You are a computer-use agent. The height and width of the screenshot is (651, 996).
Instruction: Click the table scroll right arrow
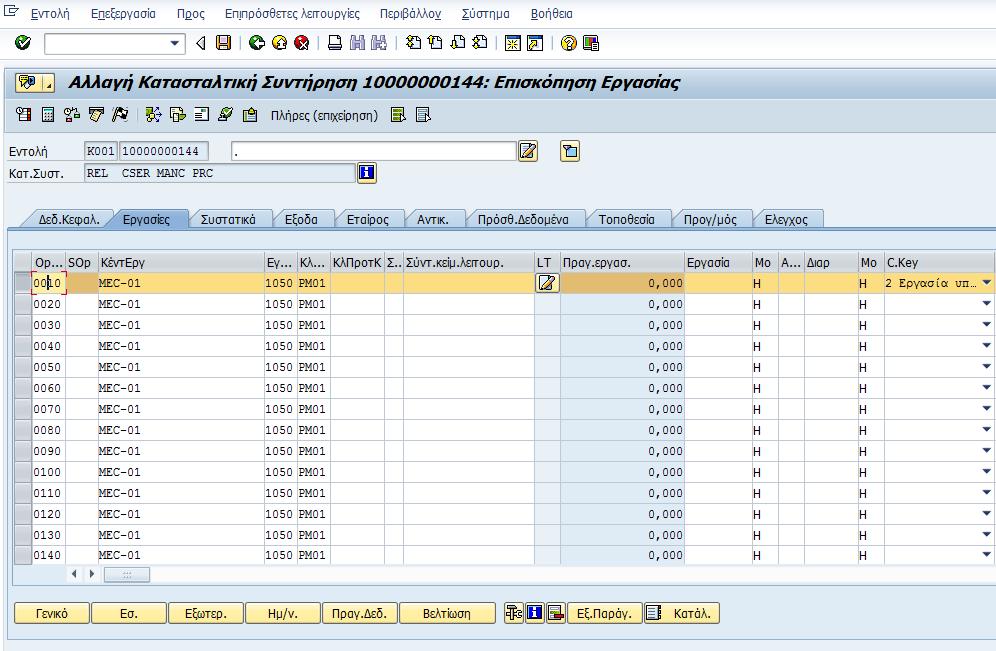pos(91,574)
